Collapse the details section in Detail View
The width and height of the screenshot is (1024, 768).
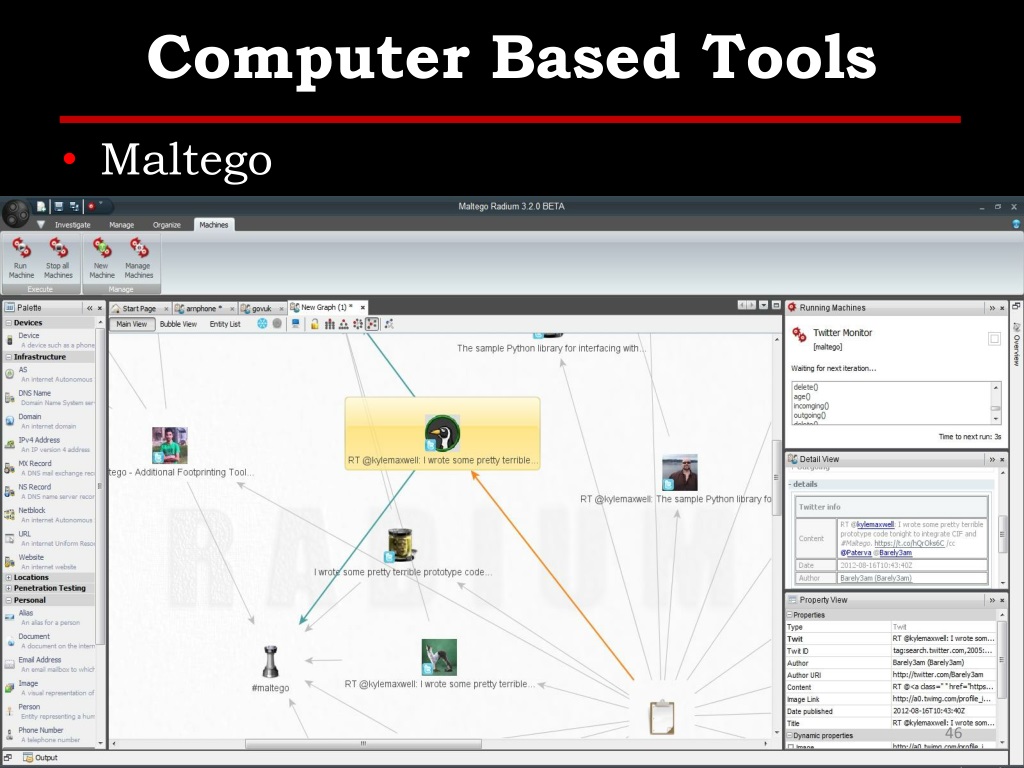(790, 485)
